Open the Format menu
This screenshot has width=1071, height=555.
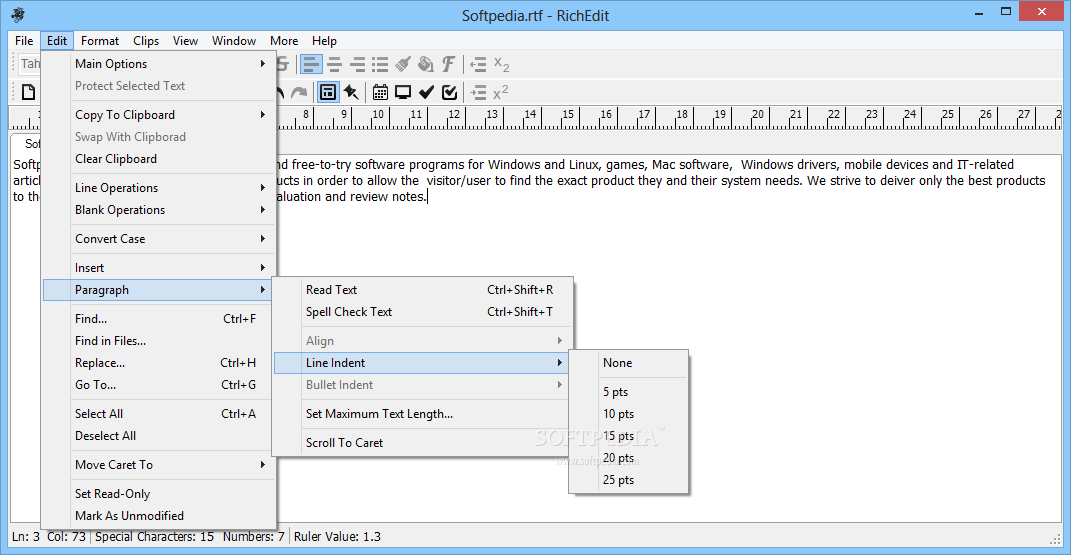click(x=100, y=41)
